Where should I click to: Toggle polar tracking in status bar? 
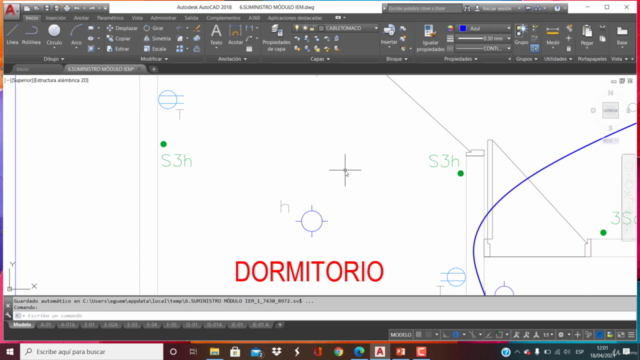click(x=456, y=335)
